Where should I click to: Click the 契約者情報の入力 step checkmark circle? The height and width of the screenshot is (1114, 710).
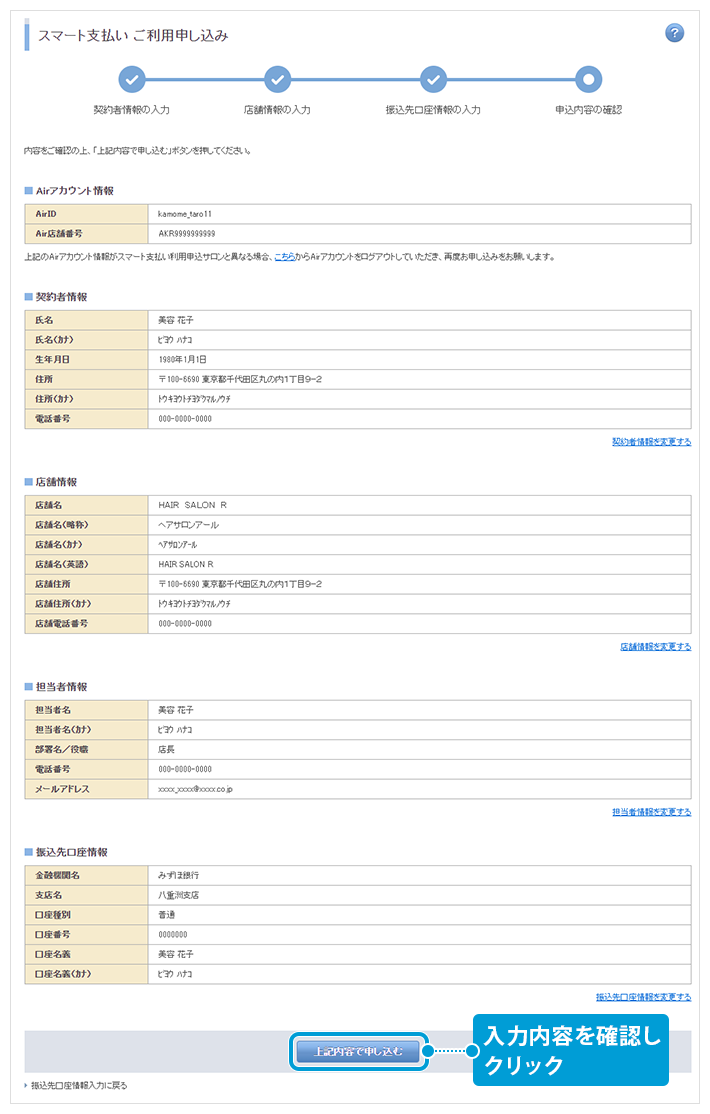coord(131,79)
